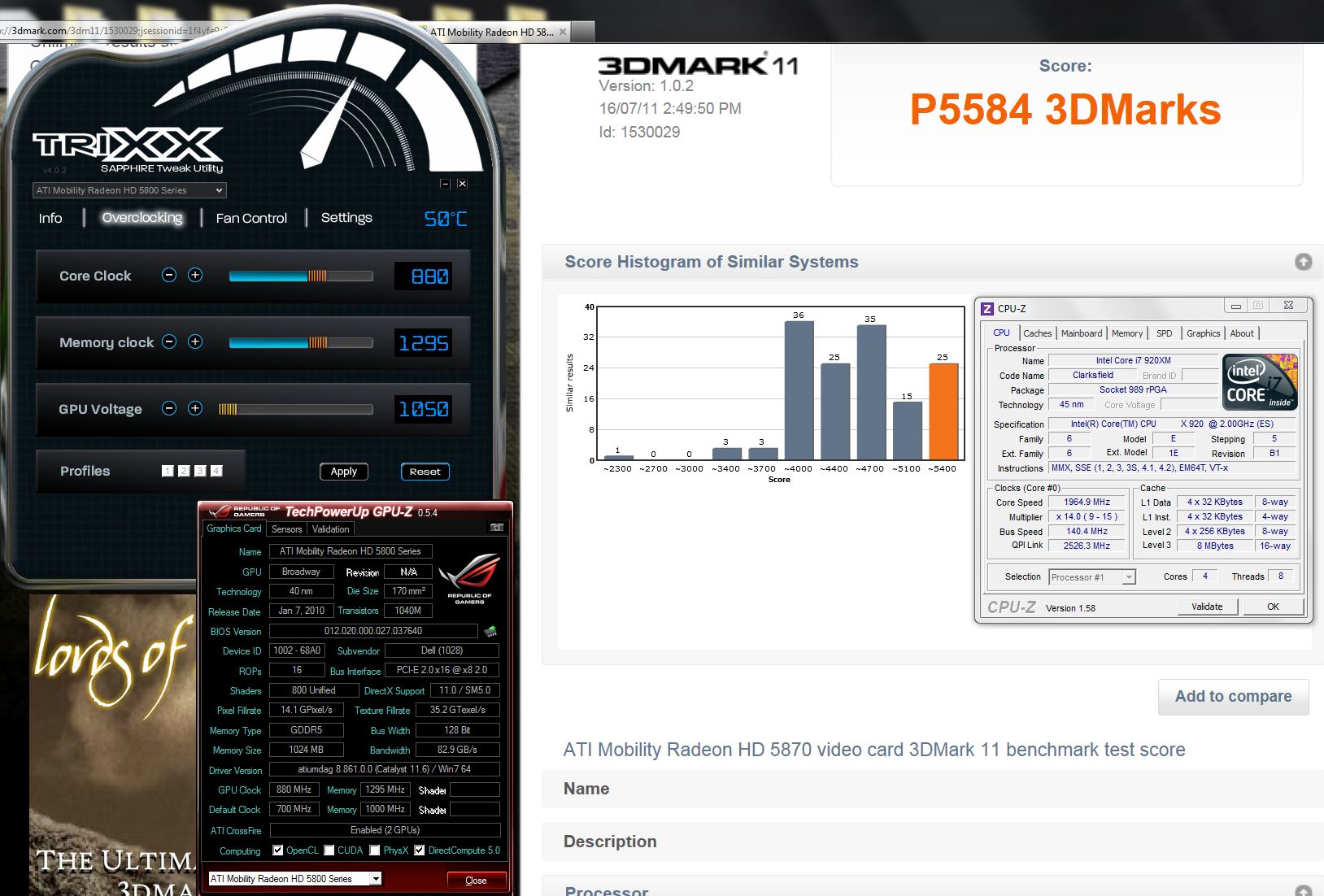1324x896 pixels.
Task: Click the CPU-Z title bar icon
Action: [x=987, y=308]
